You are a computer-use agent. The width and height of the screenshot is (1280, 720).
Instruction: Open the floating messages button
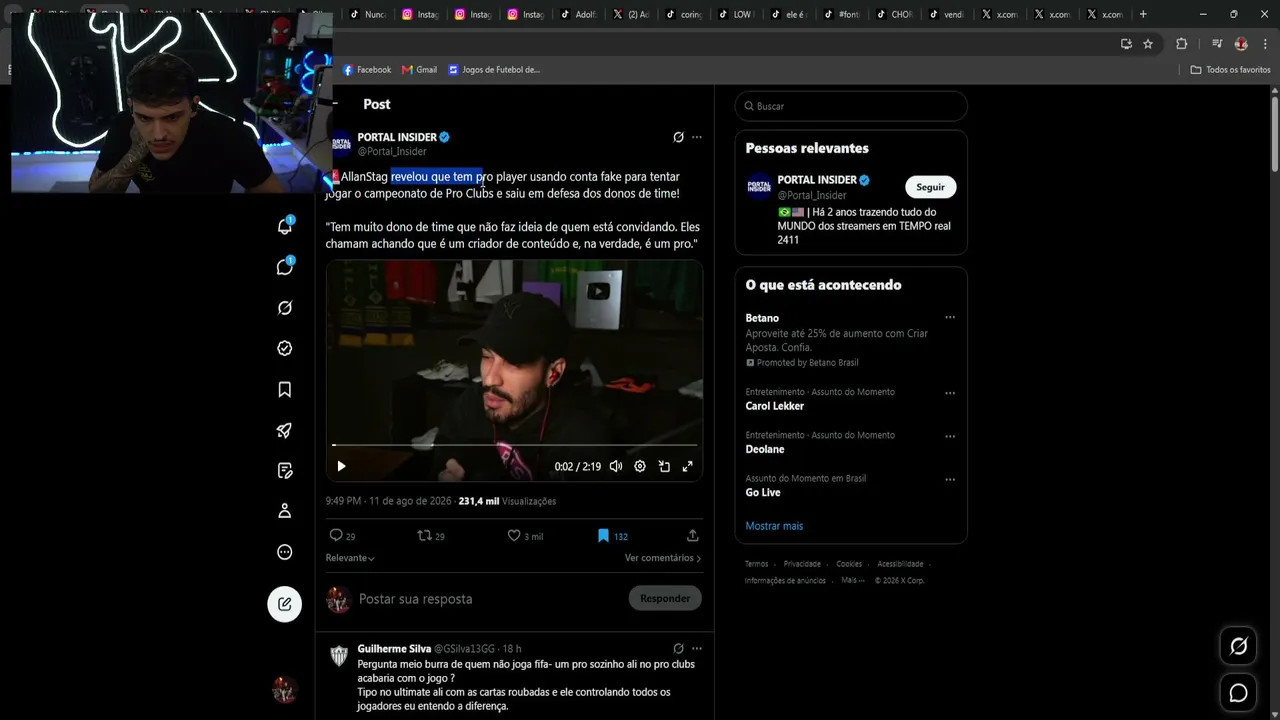1238,693
